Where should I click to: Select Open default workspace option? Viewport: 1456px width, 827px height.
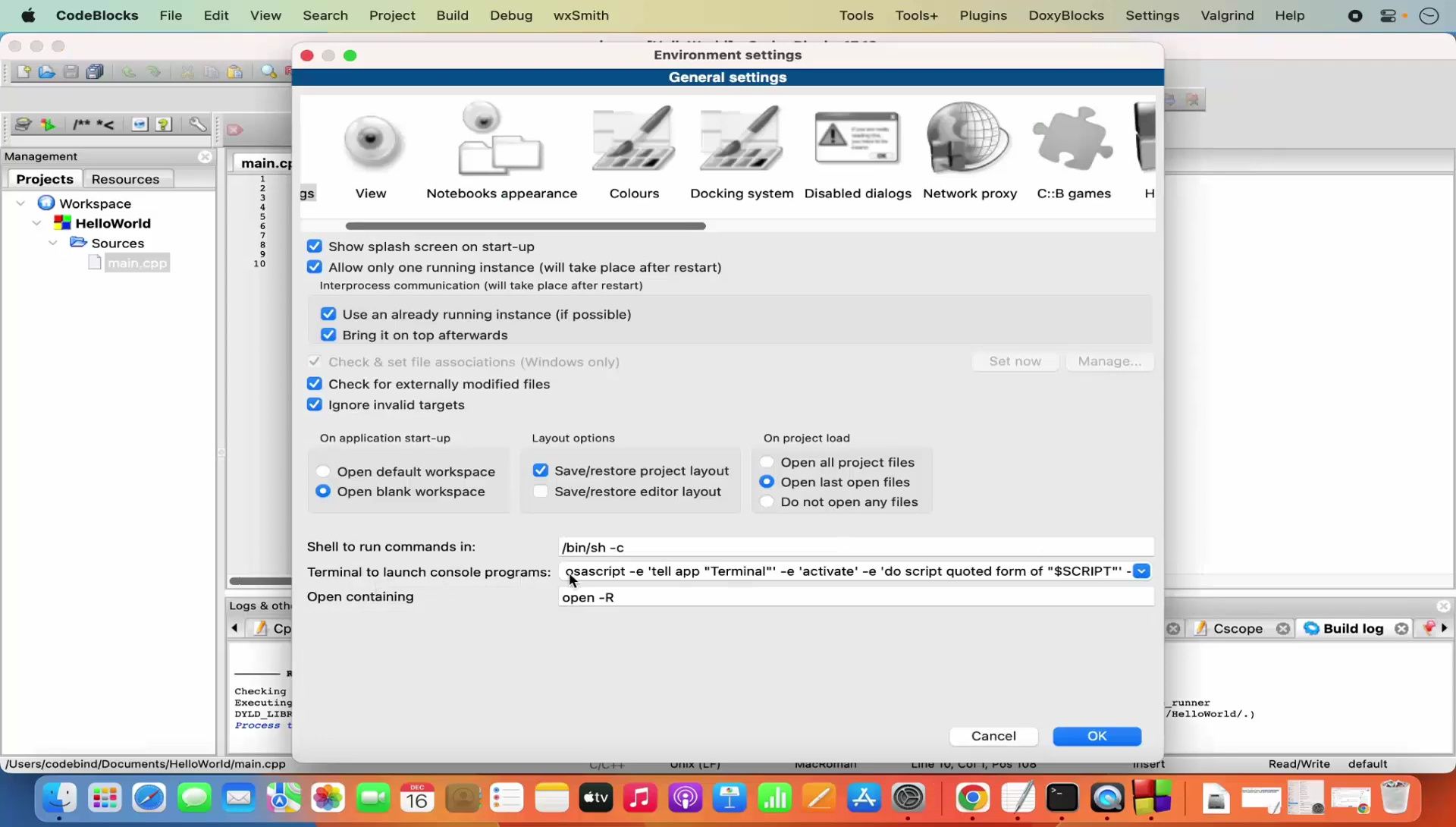(x=323, y=471)
